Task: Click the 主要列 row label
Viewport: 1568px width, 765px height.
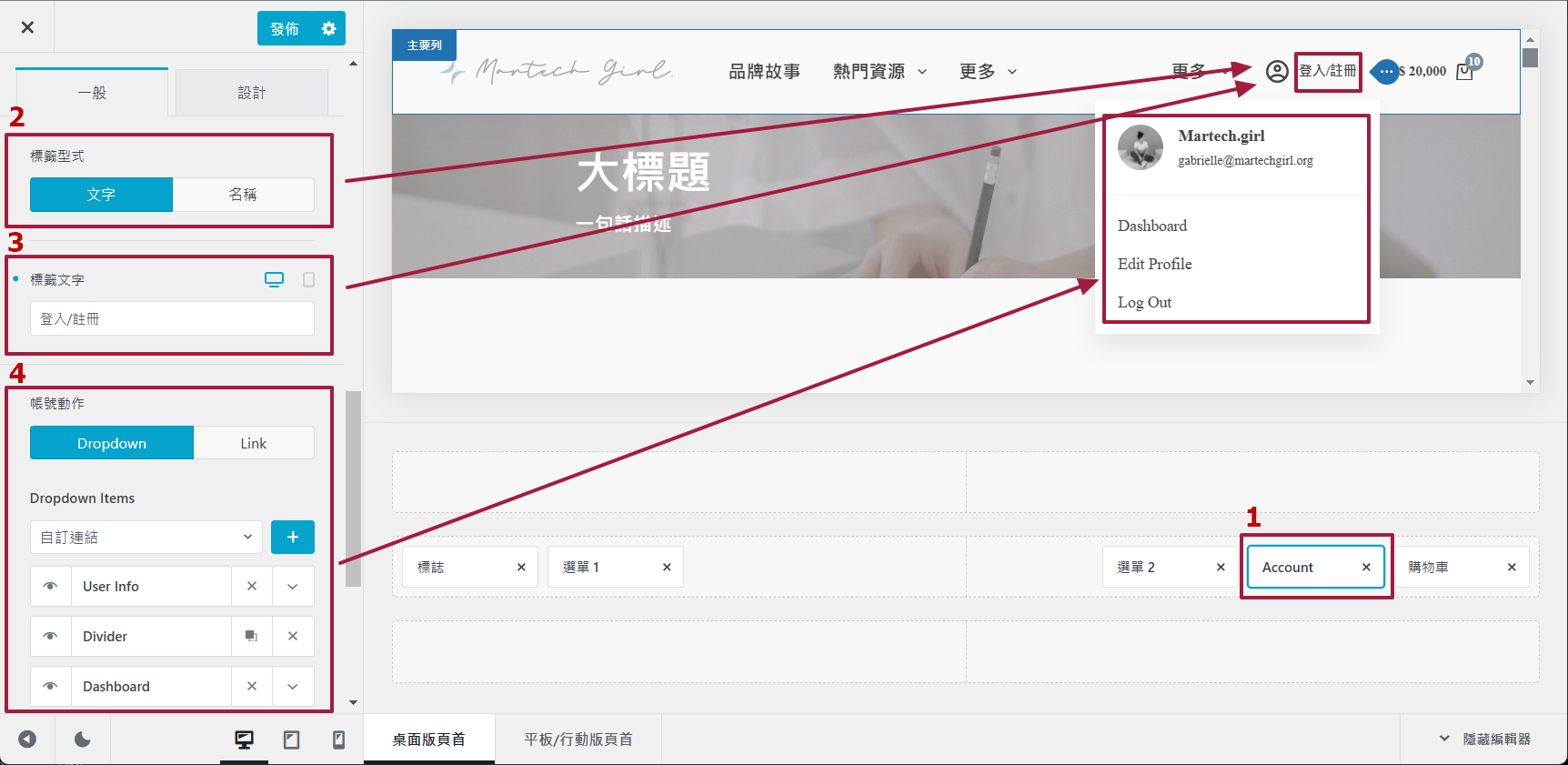Action: [425, 45]
